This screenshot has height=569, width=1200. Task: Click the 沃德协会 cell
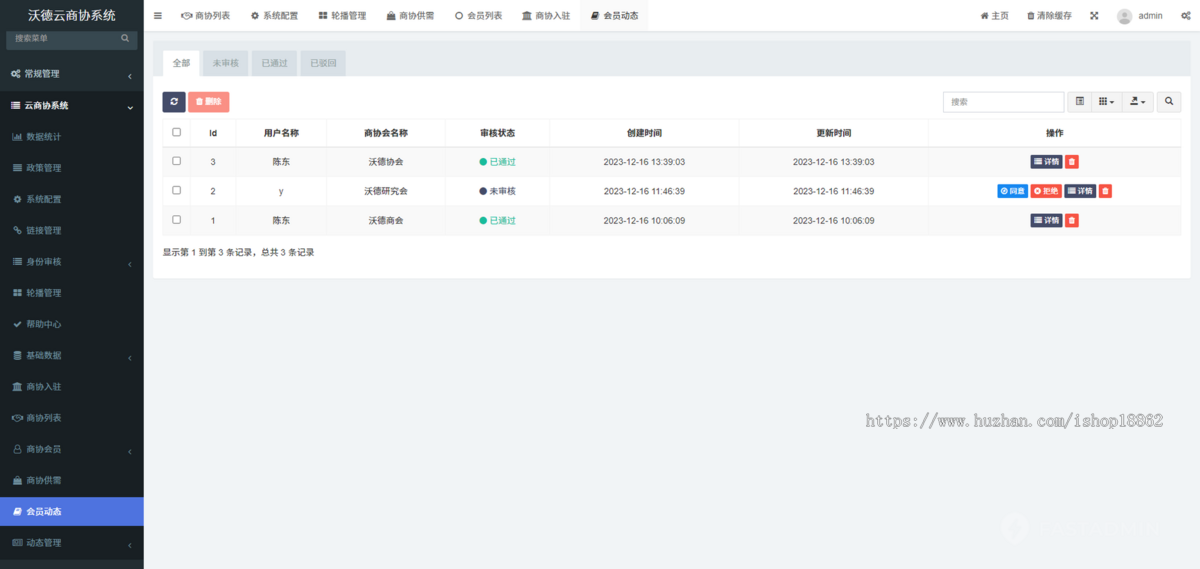tap(386, 162)
